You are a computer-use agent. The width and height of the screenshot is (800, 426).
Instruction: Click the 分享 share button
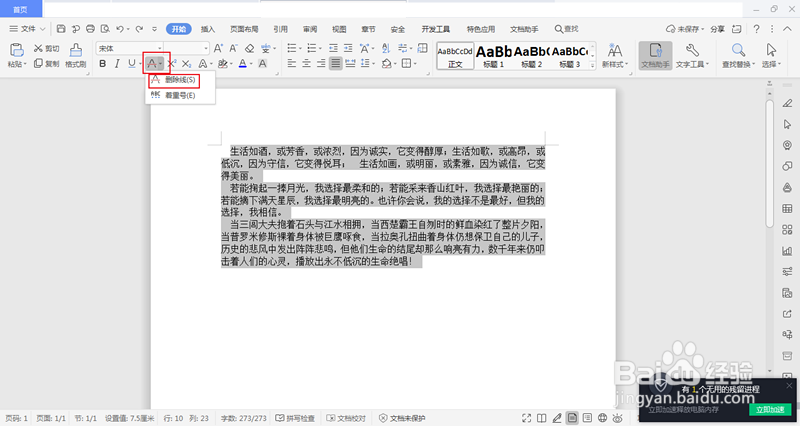pos(718,29)
